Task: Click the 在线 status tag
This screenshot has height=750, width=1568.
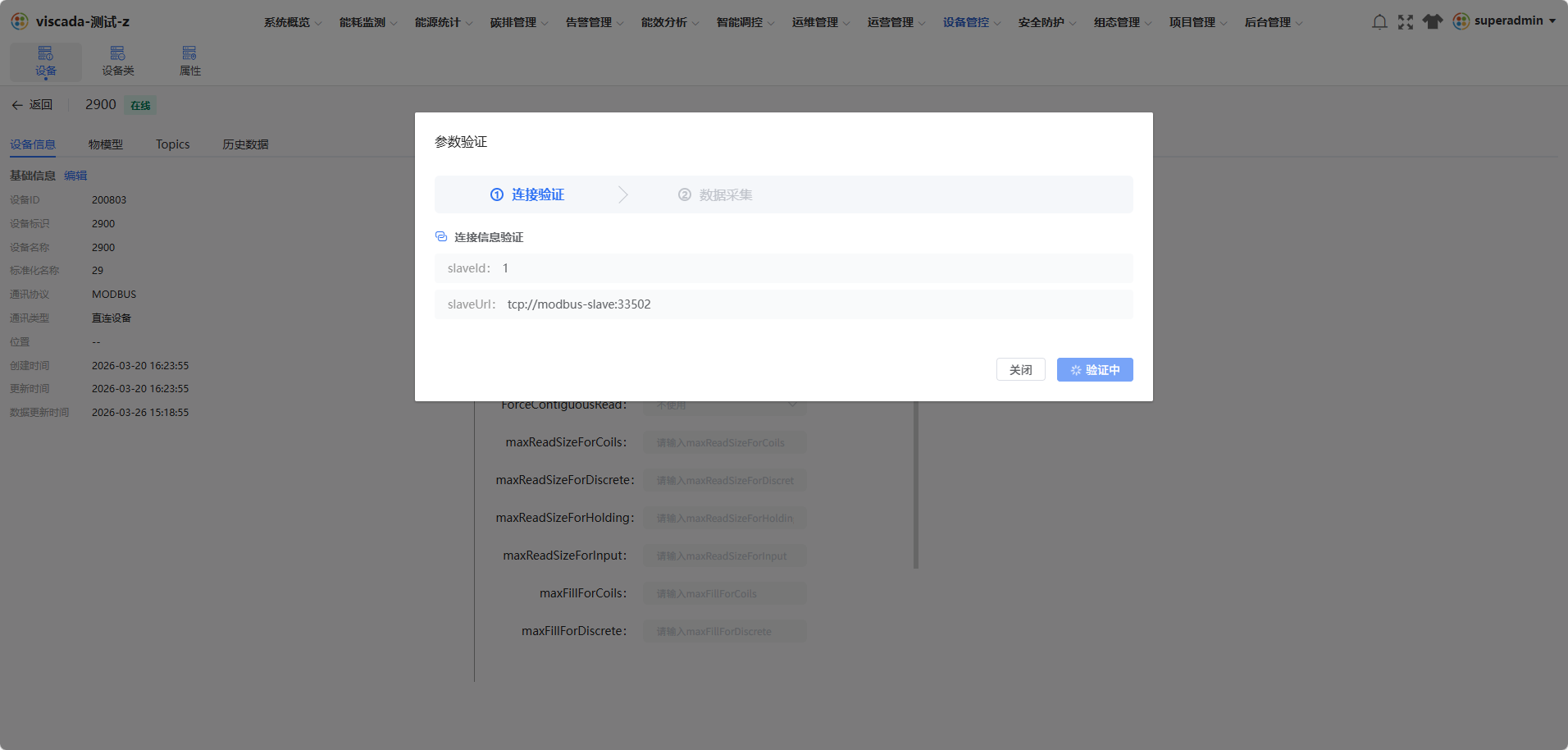Action: [140, 105]
